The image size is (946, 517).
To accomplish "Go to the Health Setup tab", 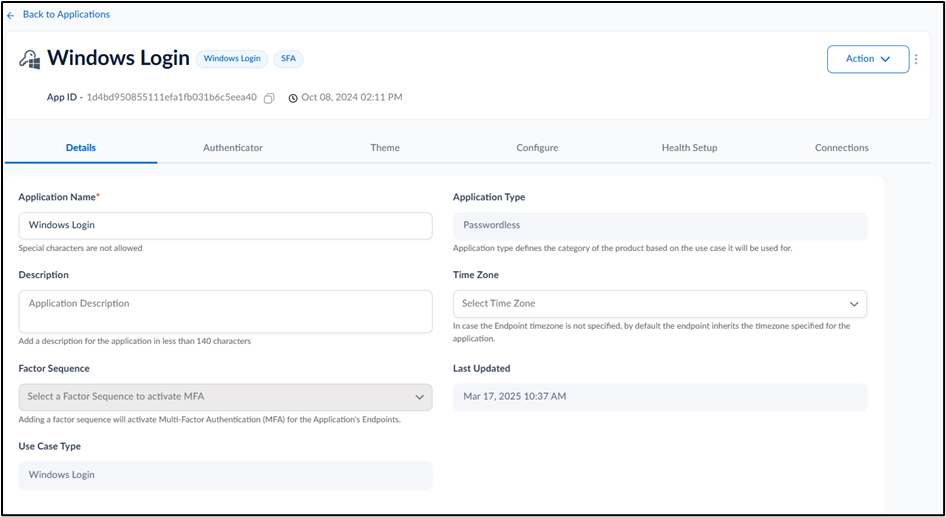I will coord(690,147).
